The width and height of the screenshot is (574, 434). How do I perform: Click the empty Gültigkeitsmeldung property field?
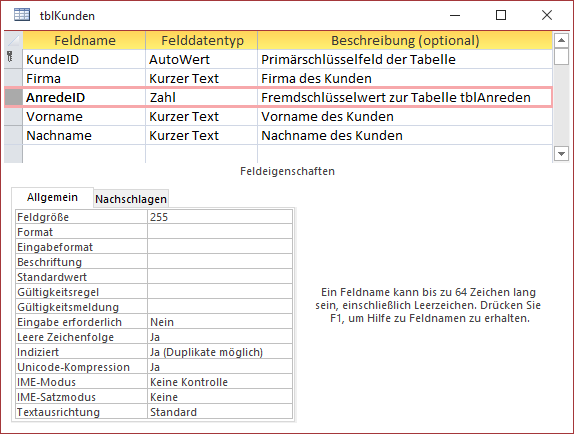tap(220, 307)
